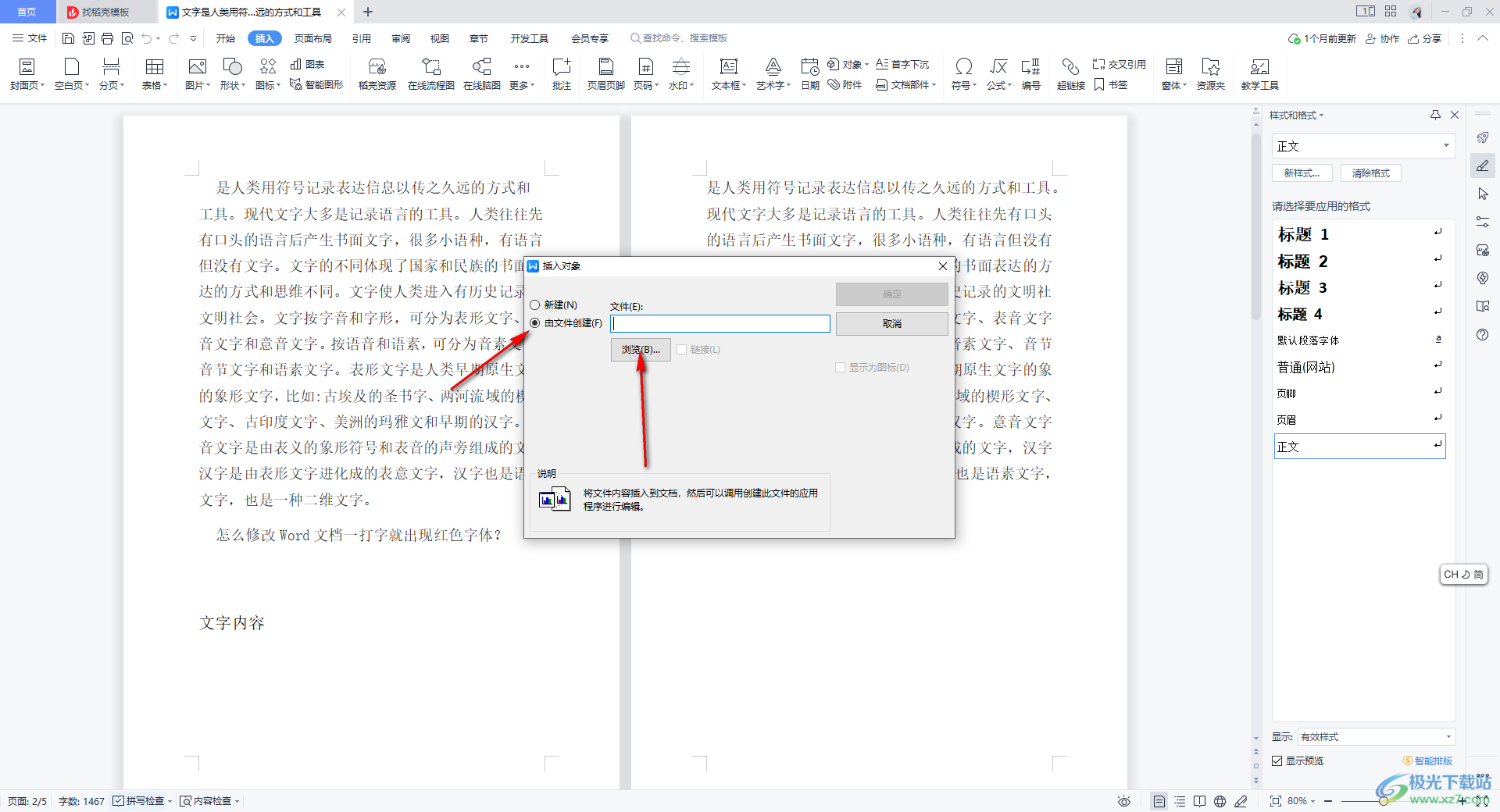Viewport: 1500px width, 812px height.
Task: Open Online Flowchart (在线流程图)
Action: tap(431, 74)
